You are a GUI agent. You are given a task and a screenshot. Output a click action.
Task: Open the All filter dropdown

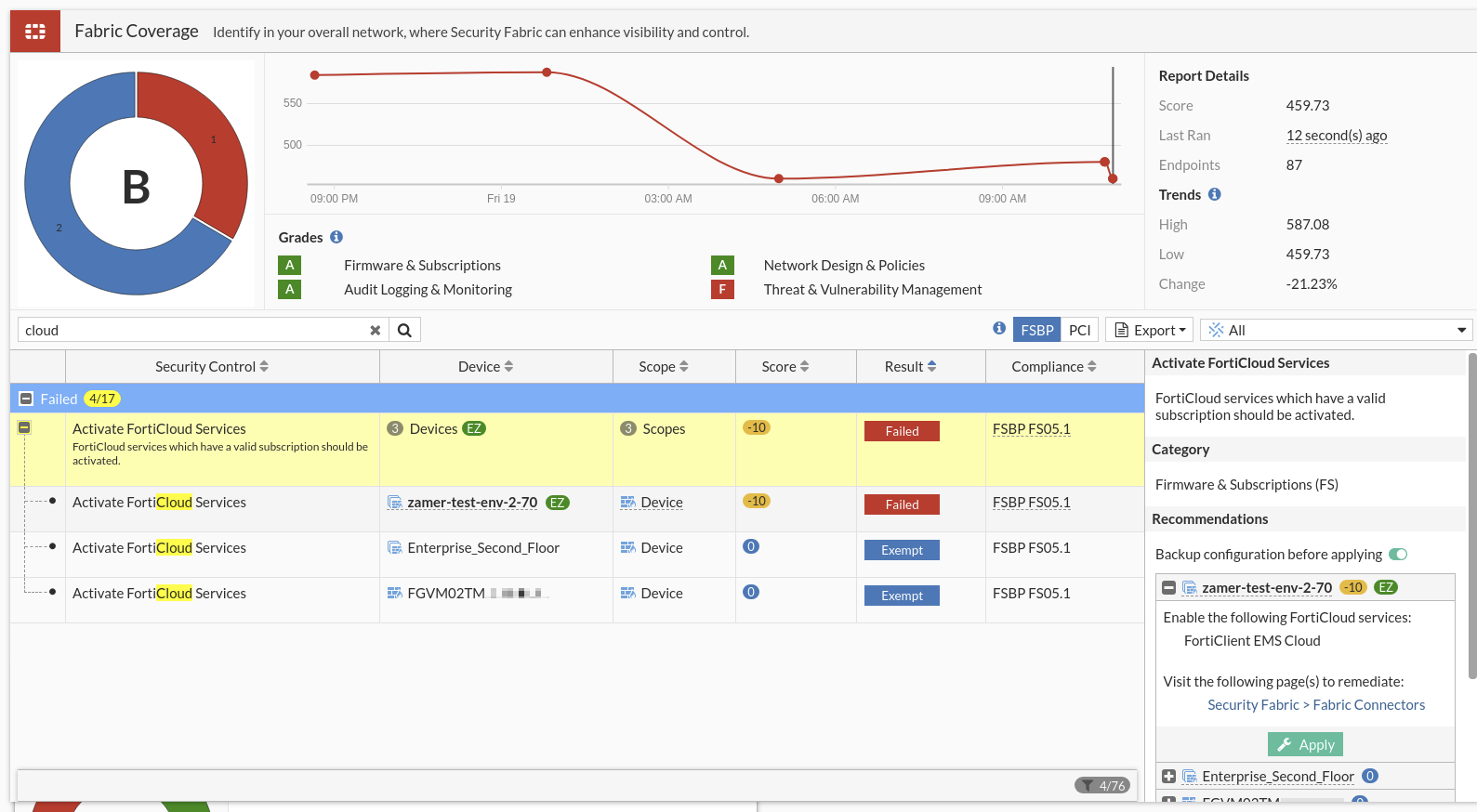pyautogui.click(x=1337, y=330)
